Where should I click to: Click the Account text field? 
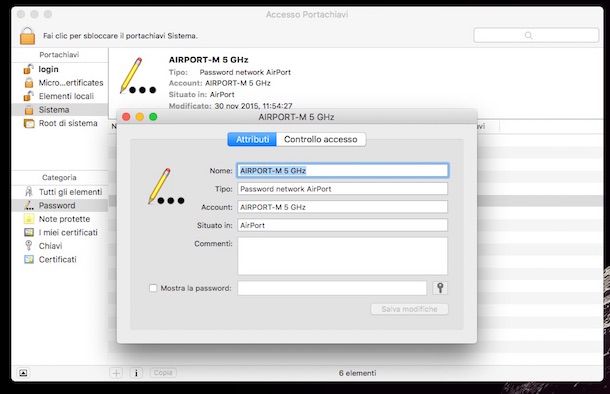coord(342,207)
